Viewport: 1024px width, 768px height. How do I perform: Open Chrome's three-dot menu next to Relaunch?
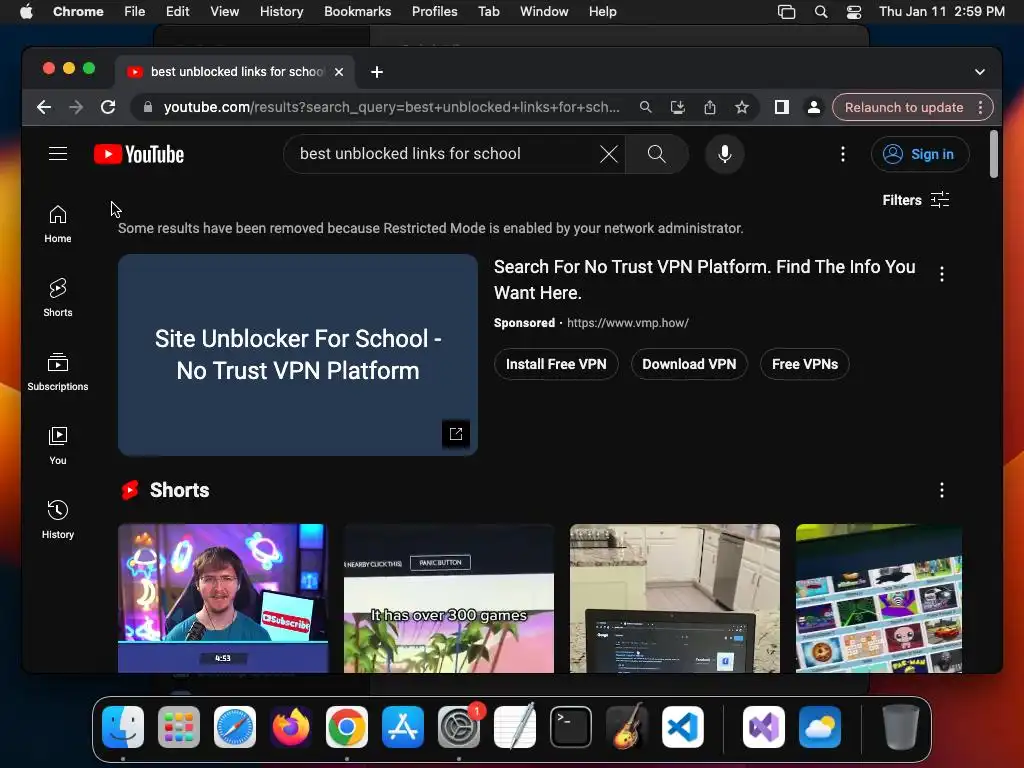(980, 107)
